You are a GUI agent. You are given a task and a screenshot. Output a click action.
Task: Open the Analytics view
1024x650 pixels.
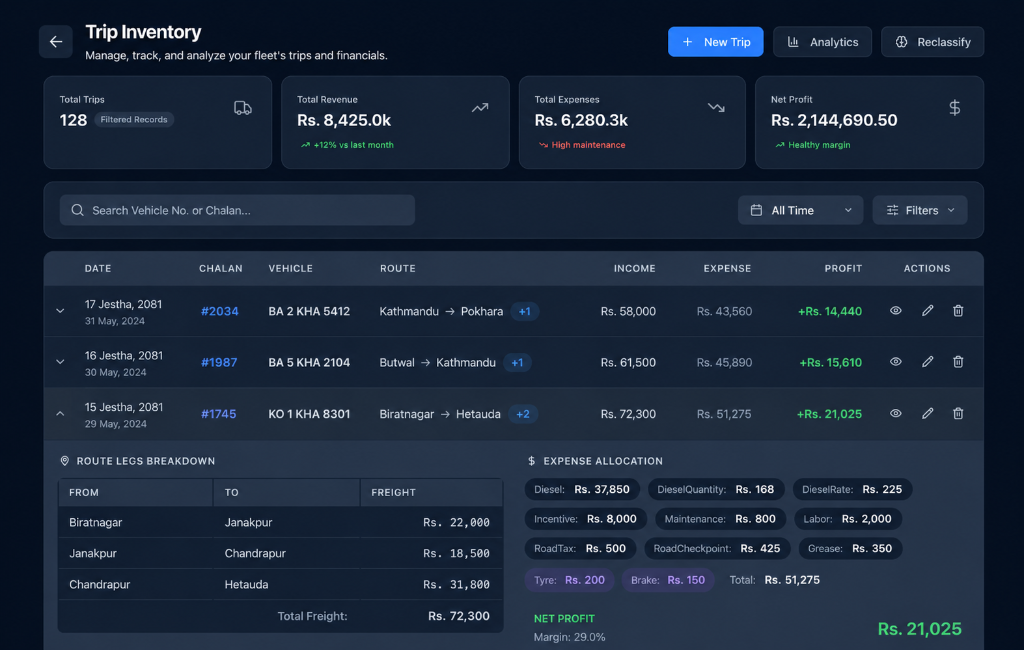point(822,42)
